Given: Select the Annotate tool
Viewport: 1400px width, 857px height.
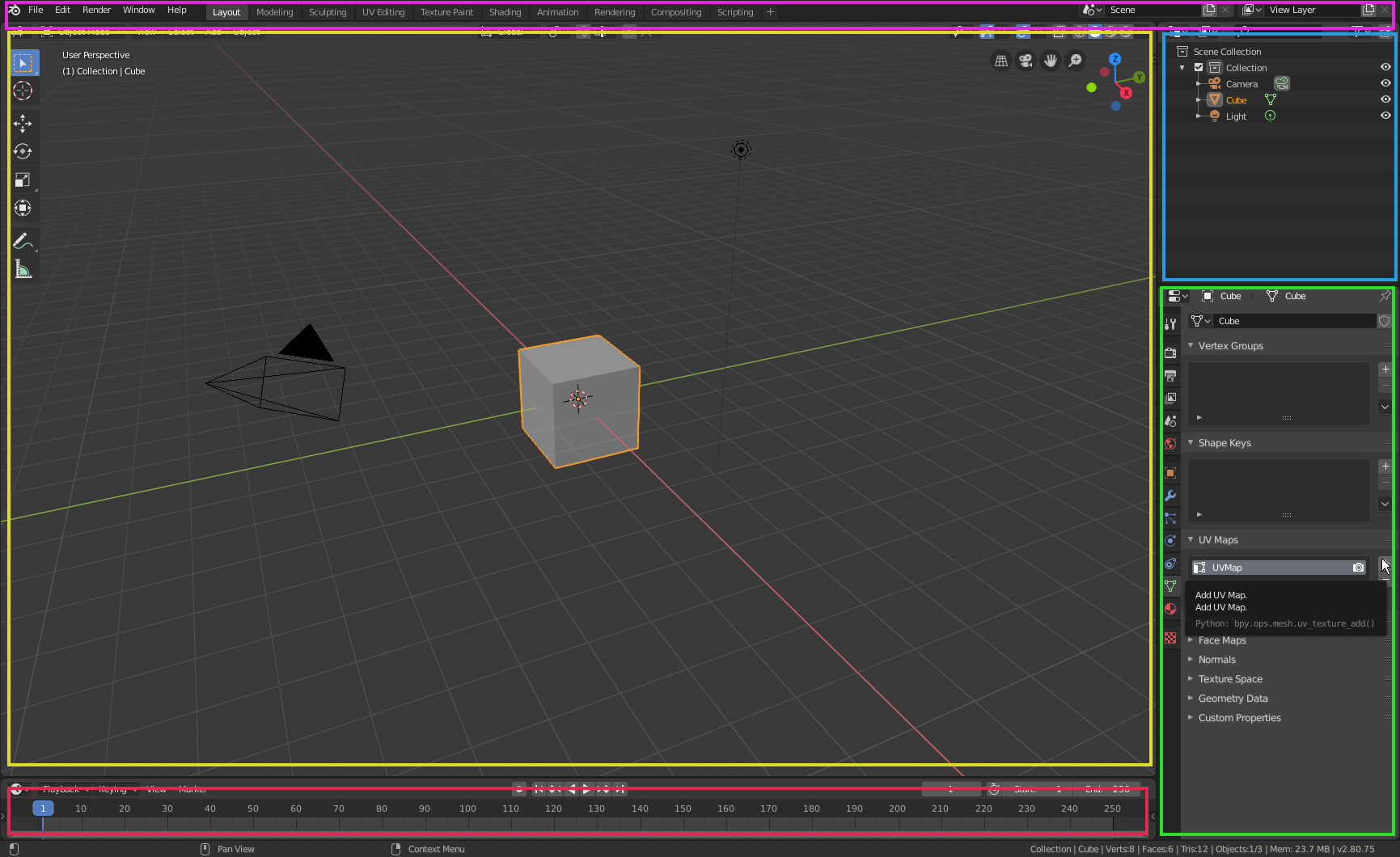Looking at the screenshot, I should coord(23,240).
